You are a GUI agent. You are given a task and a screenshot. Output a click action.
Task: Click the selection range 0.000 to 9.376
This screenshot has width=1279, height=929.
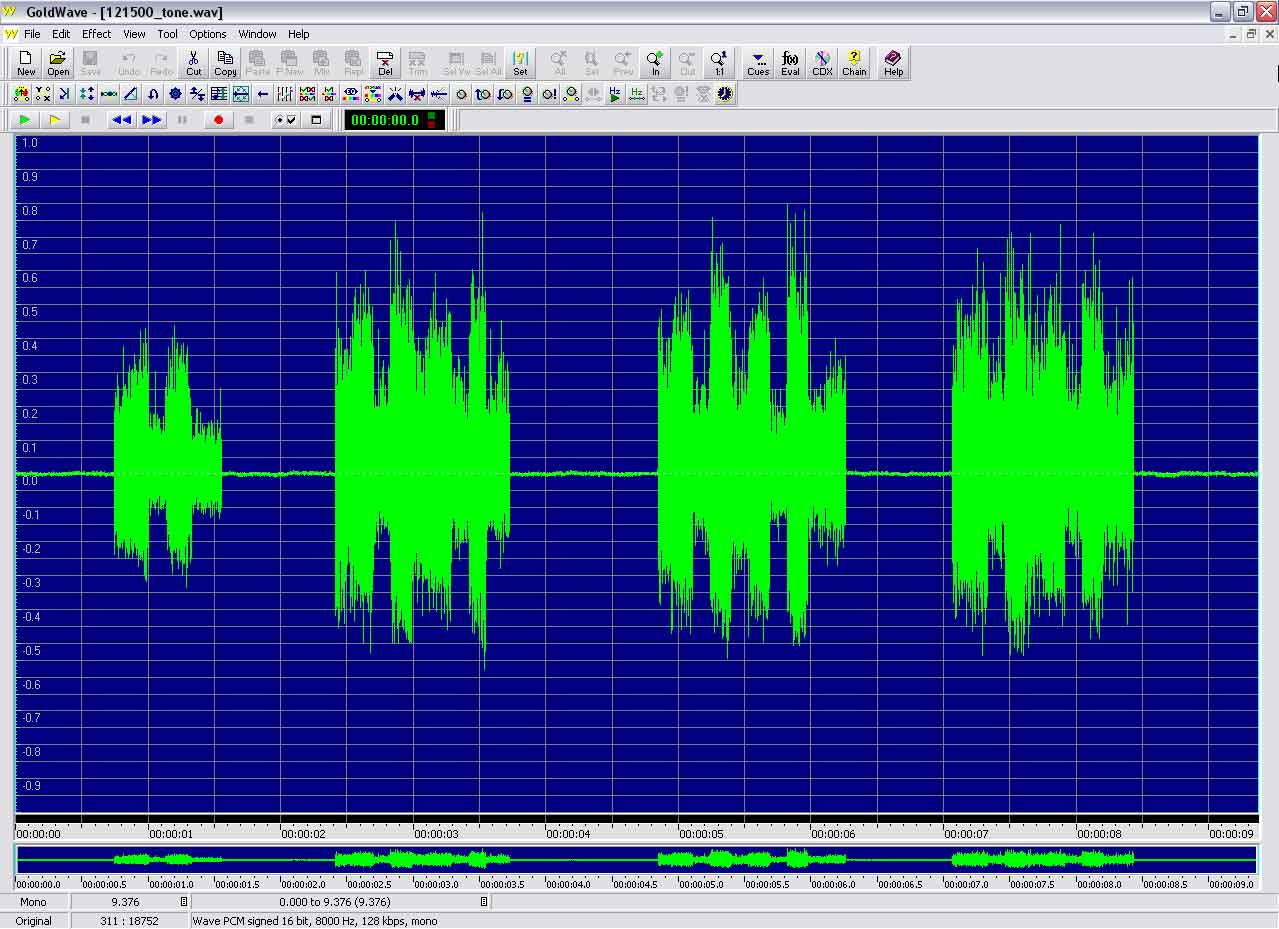pyautogui.click(x=340, y=902)
